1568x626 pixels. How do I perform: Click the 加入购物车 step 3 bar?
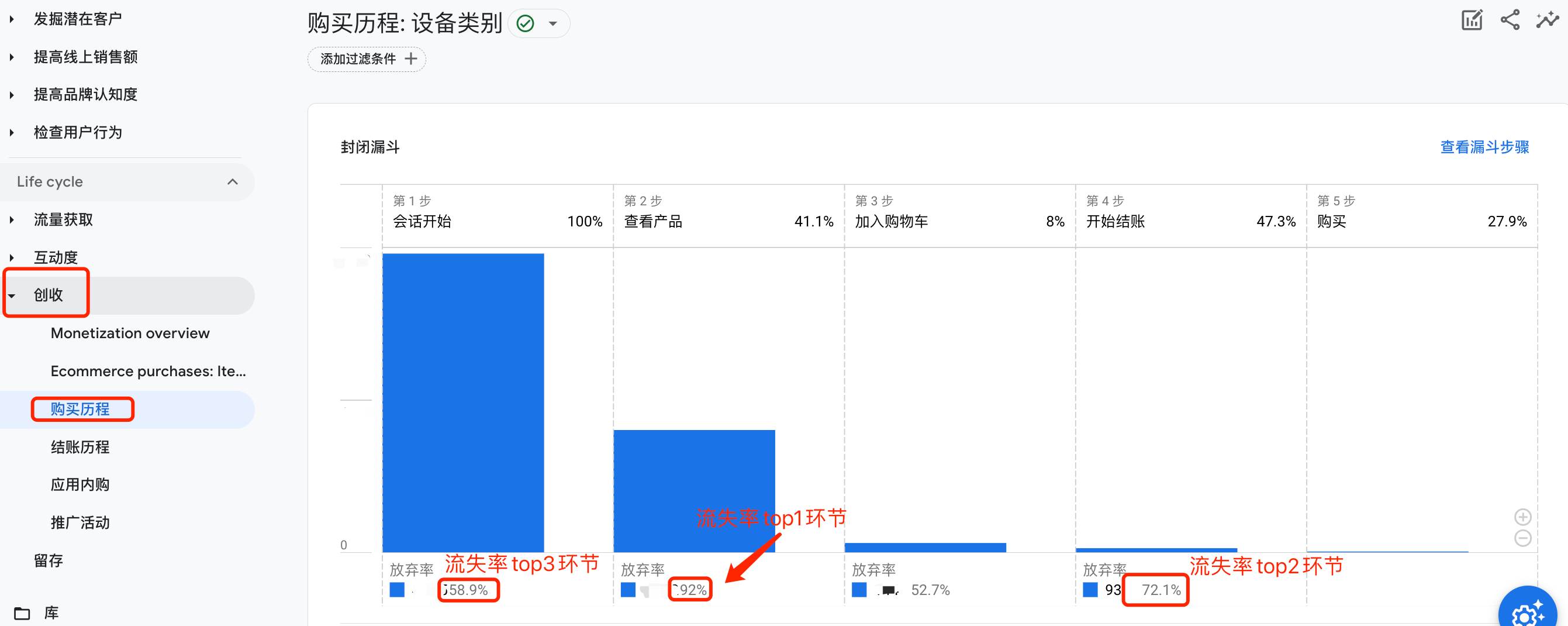925,548
